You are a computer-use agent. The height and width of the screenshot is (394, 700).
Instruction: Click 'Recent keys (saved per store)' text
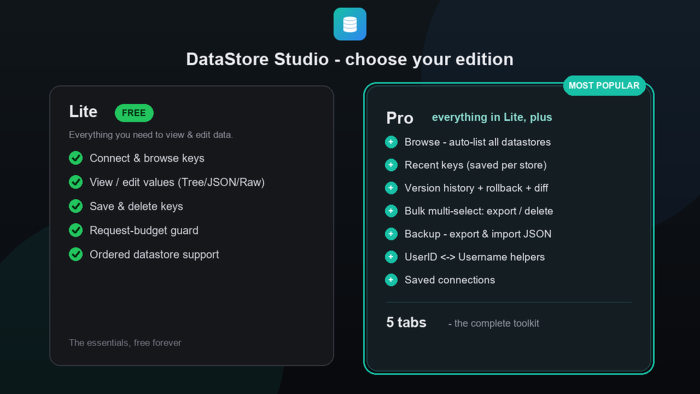click(475, 165)
